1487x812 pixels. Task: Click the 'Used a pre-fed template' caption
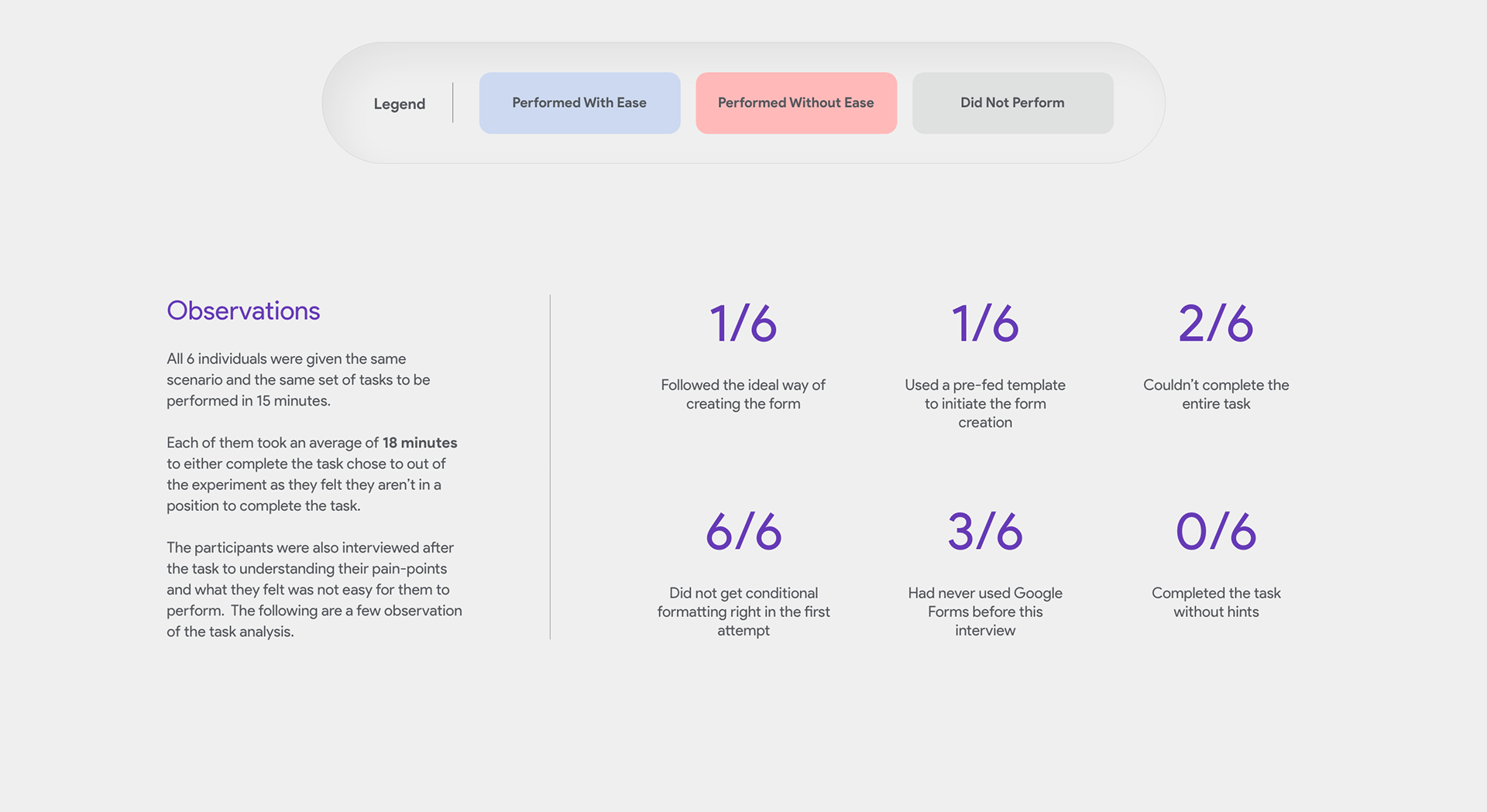[x=984, y=403]
